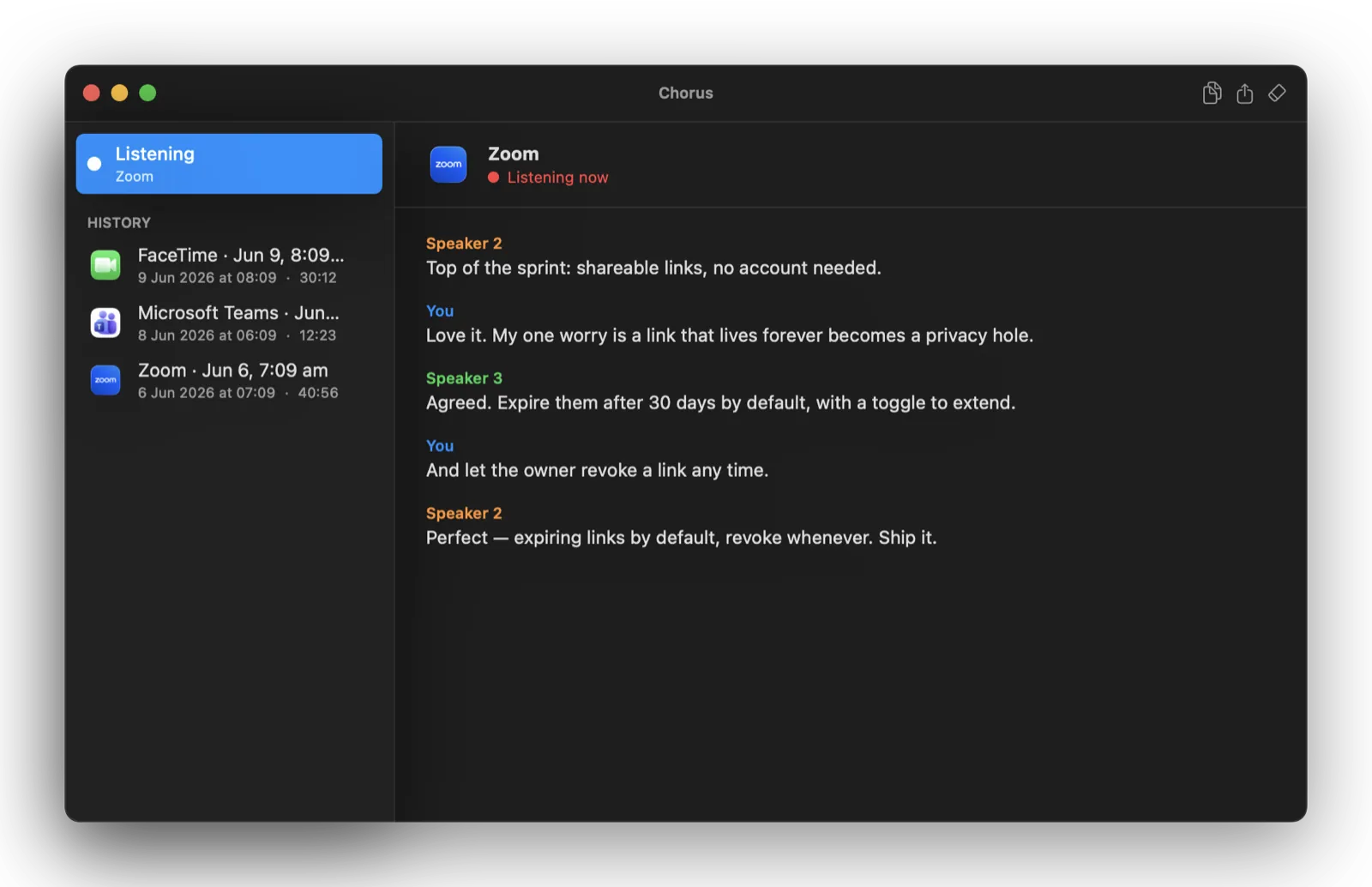
Task: Click the 9 Jun 2026 at 08:09 timestamp
Action: click(x=208, y=278)
